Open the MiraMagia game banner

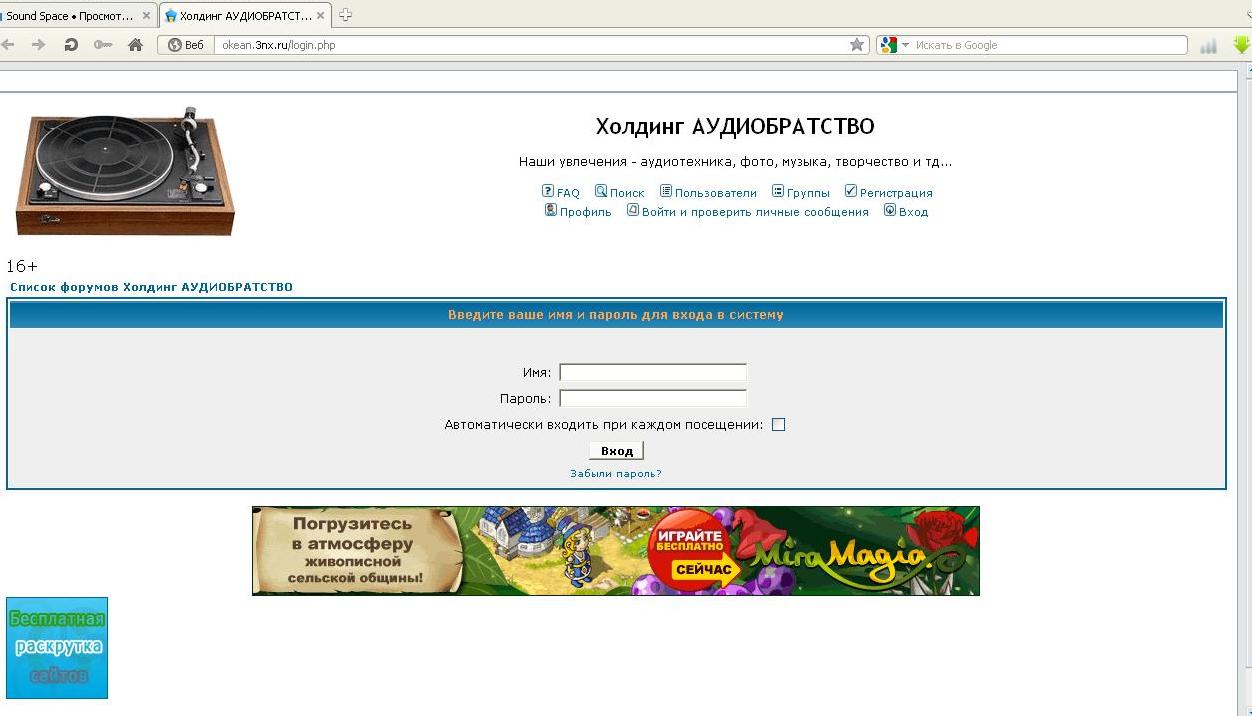coord(616,551)
